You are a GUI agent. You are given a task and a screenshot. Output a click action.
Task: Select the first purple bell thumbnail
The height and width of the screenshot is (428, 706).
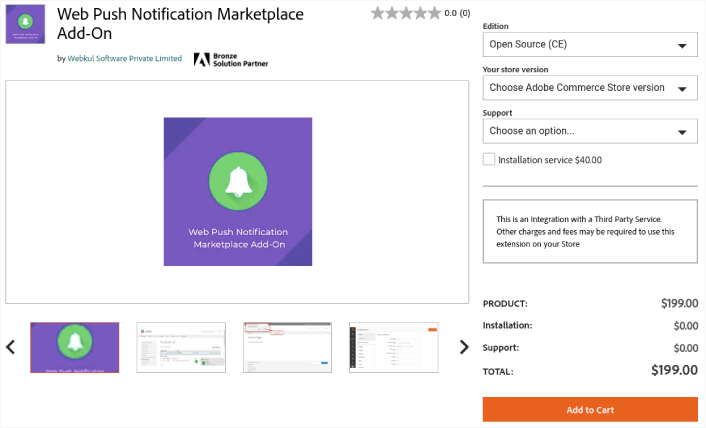click(75, 347)
